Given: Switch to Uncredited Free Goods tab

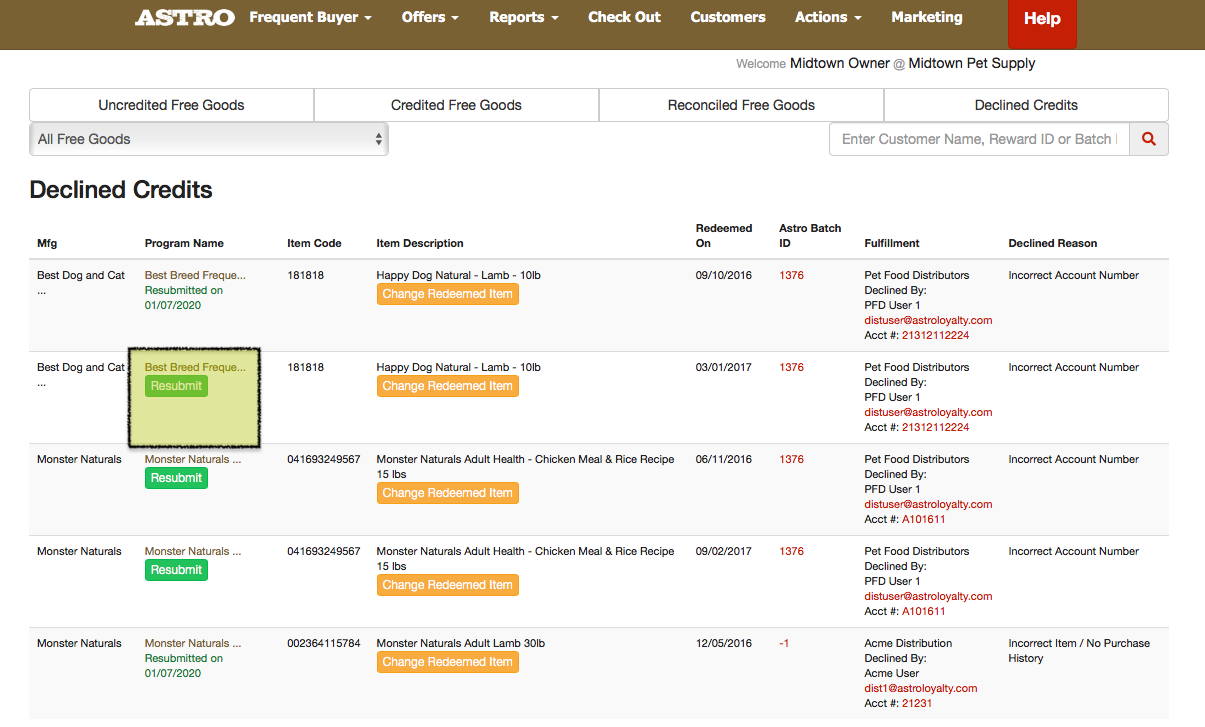Looking at the screenshot, I should tap(171, 105).
